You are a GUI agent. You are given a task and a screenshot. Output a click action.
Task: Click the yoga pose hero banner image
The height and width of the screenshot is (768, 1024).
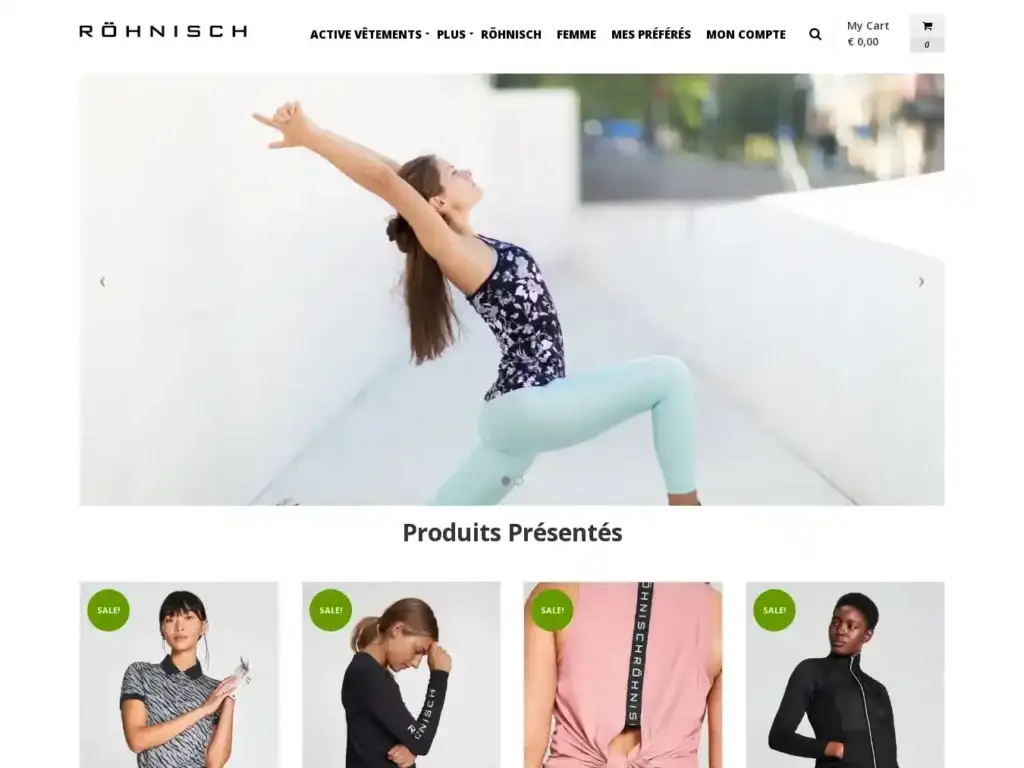(511, 289)
